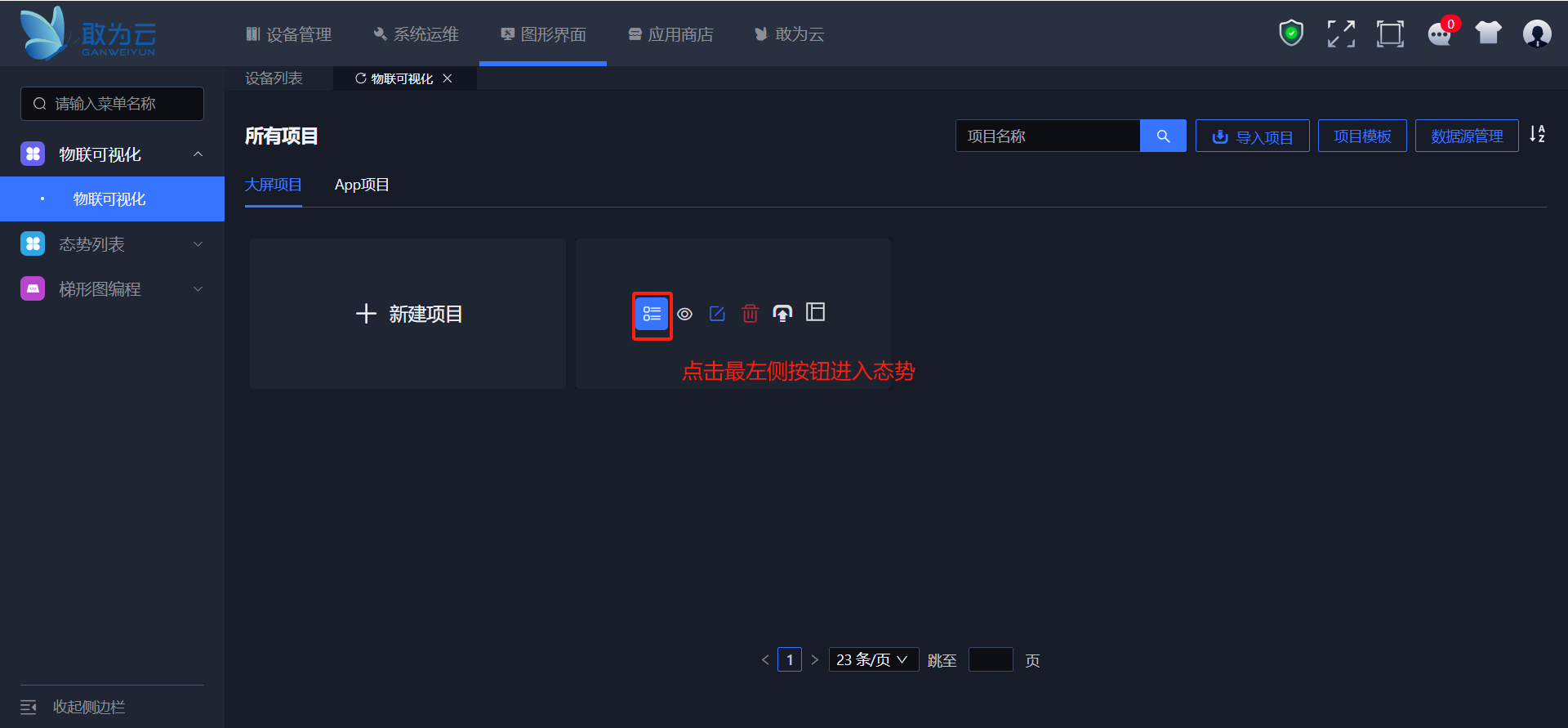Click the 态势列表 sidebar module icon
1568x728 pixels.
[33, 243]
